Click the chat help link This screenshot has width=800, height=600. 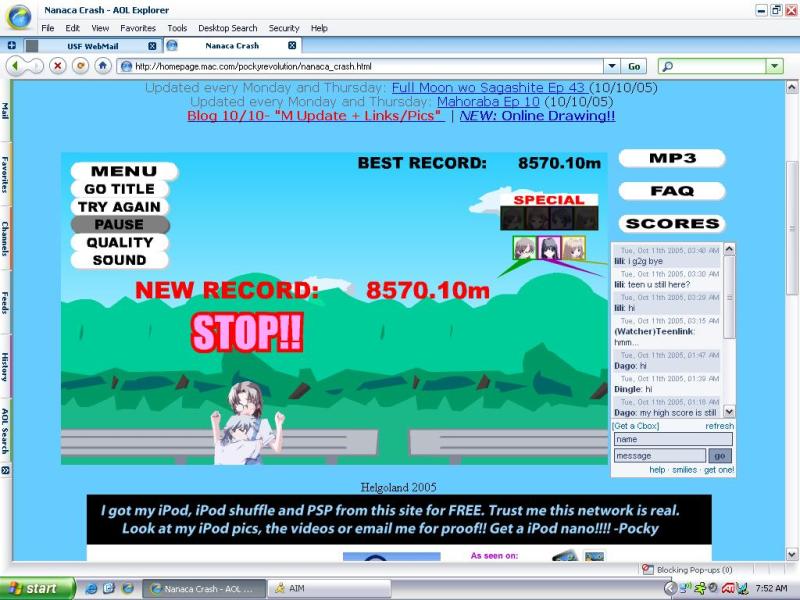(657, 469)
